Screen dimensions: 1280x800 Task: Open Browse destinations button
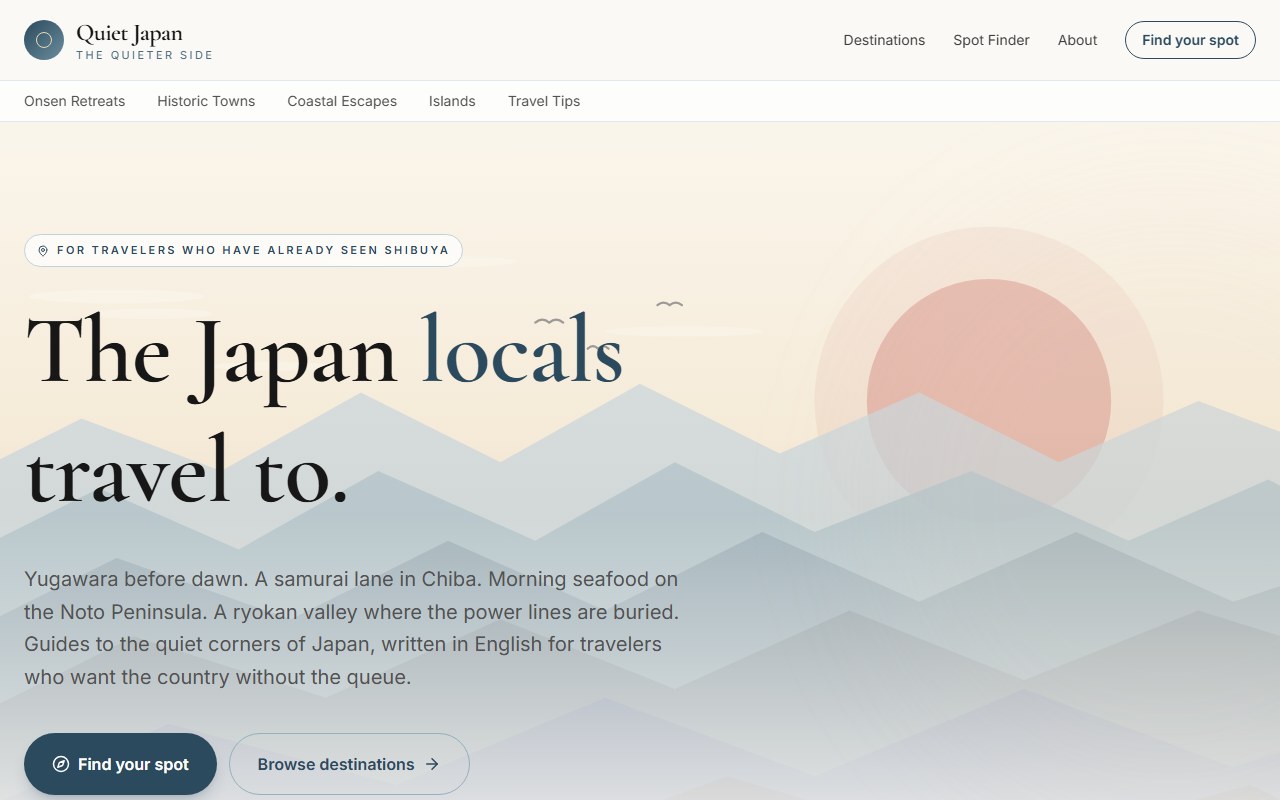click(x=349, y=764)
